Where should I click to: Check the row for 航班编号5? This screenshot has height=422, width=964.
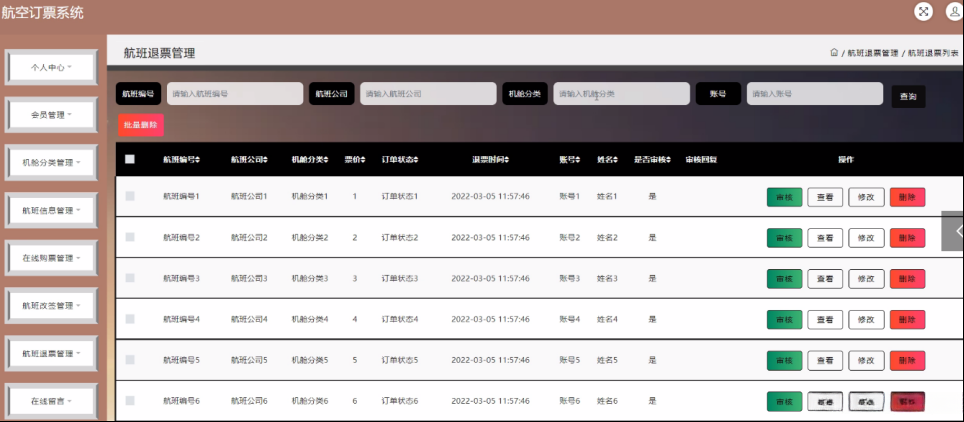coord(130,360)
